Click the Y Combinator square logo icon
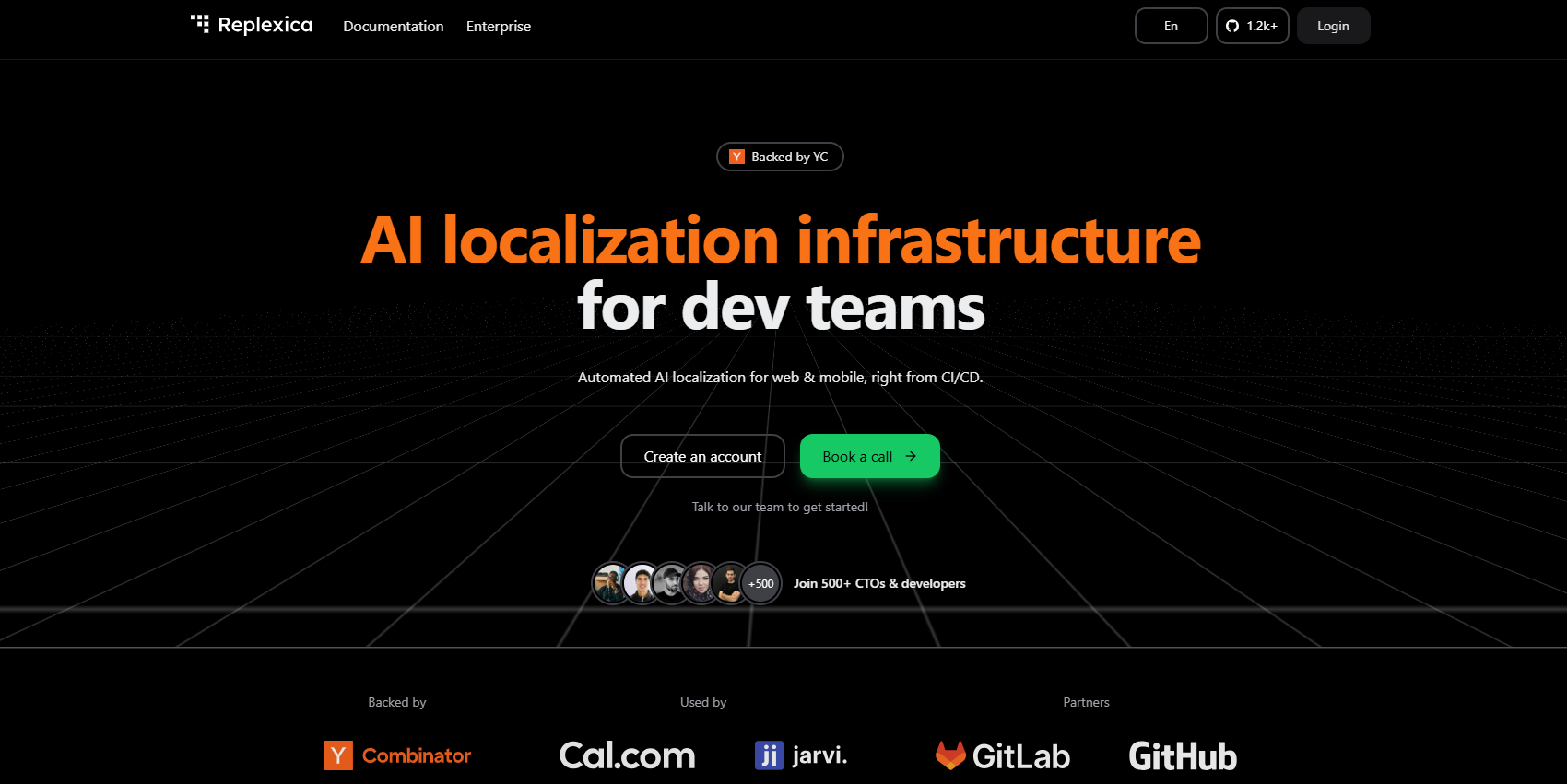1567x784 pixels. tap(338, 755)
